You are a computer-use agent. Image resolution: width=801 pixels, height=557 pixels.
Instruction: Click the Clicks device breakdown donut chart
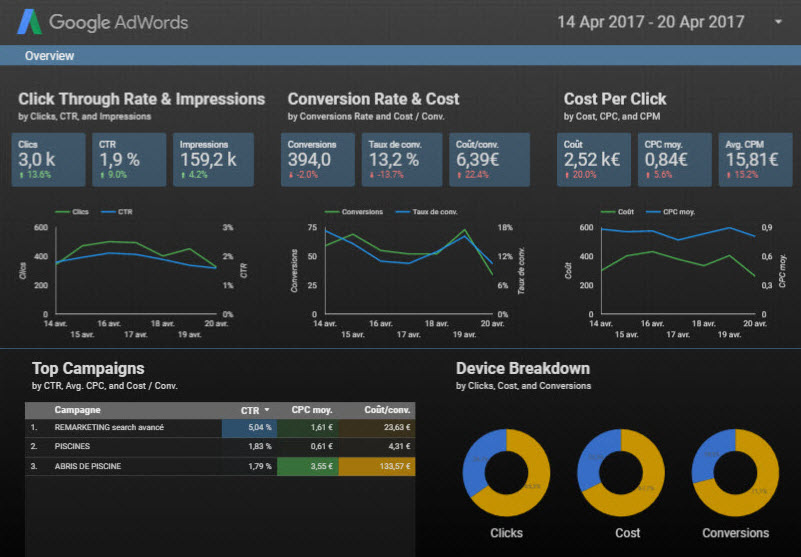coord(506,473)
